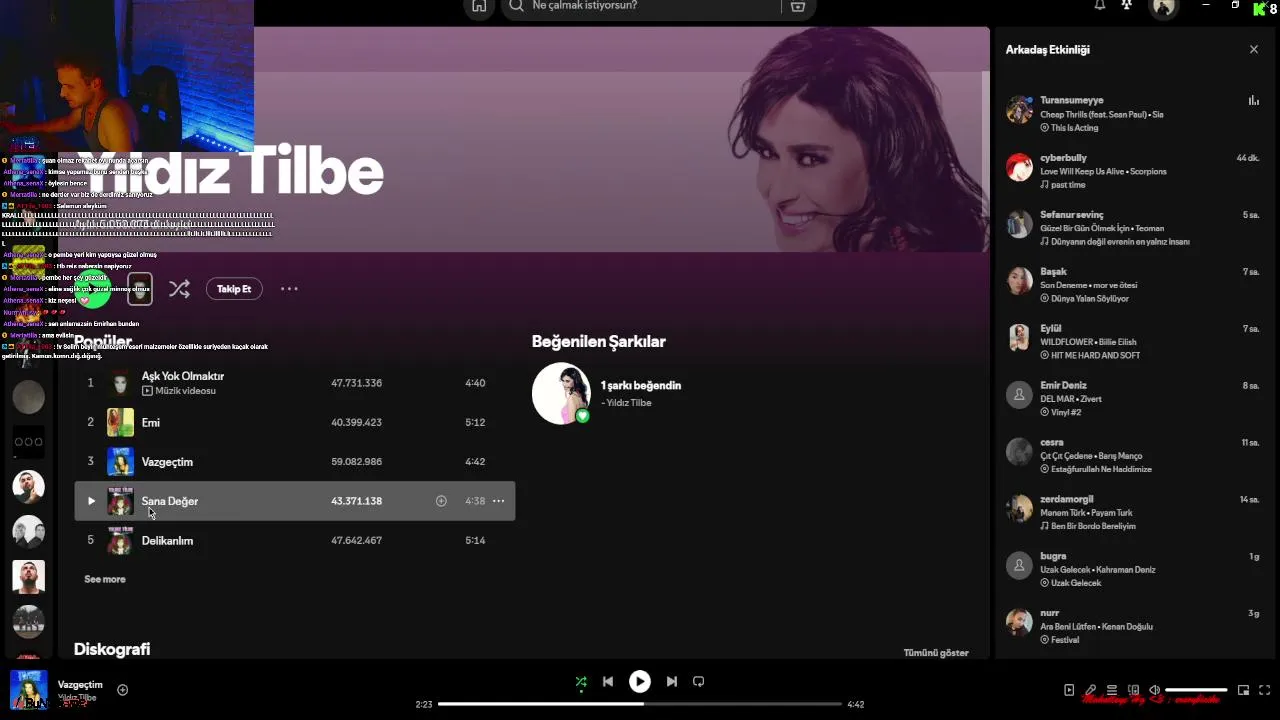This screenshot has width=1280, height=720.
Task: Open Emir Deniz's profile icon
Action: click(x=1019, y=394)
